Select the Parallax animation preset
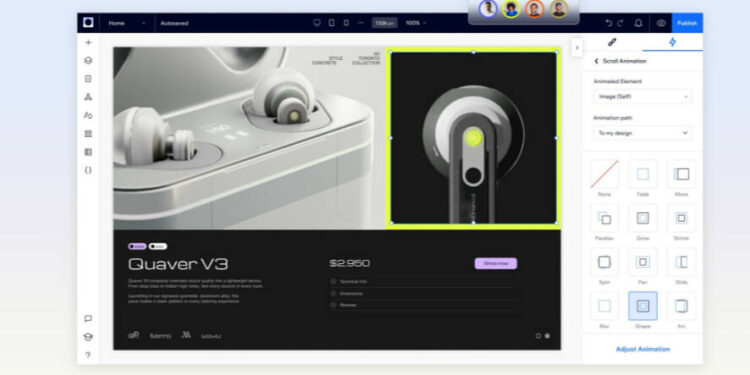750x375 pixels. click(x=604, y=218)
